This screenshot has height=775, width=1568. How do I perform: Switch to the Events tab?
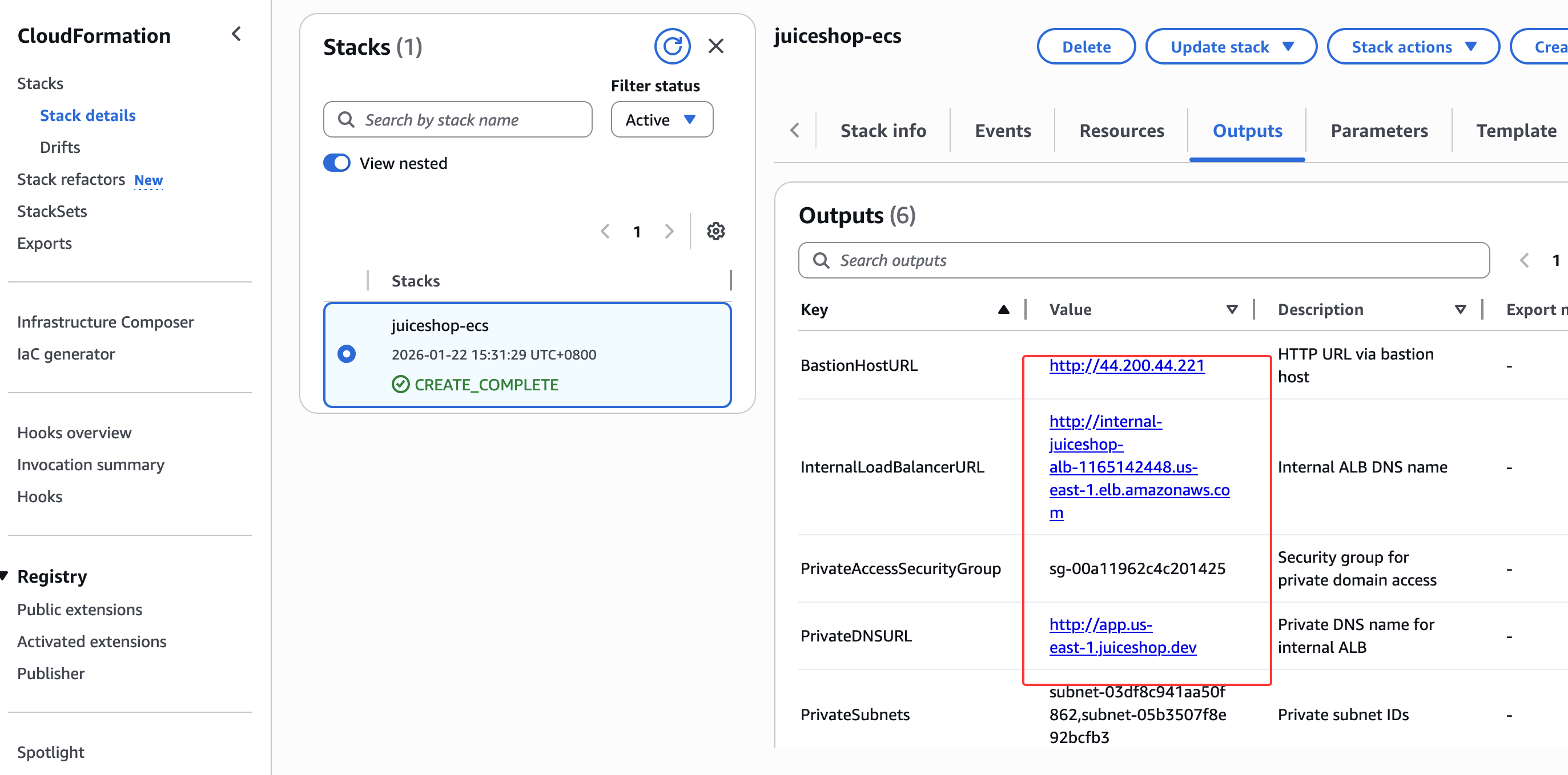1003,131
